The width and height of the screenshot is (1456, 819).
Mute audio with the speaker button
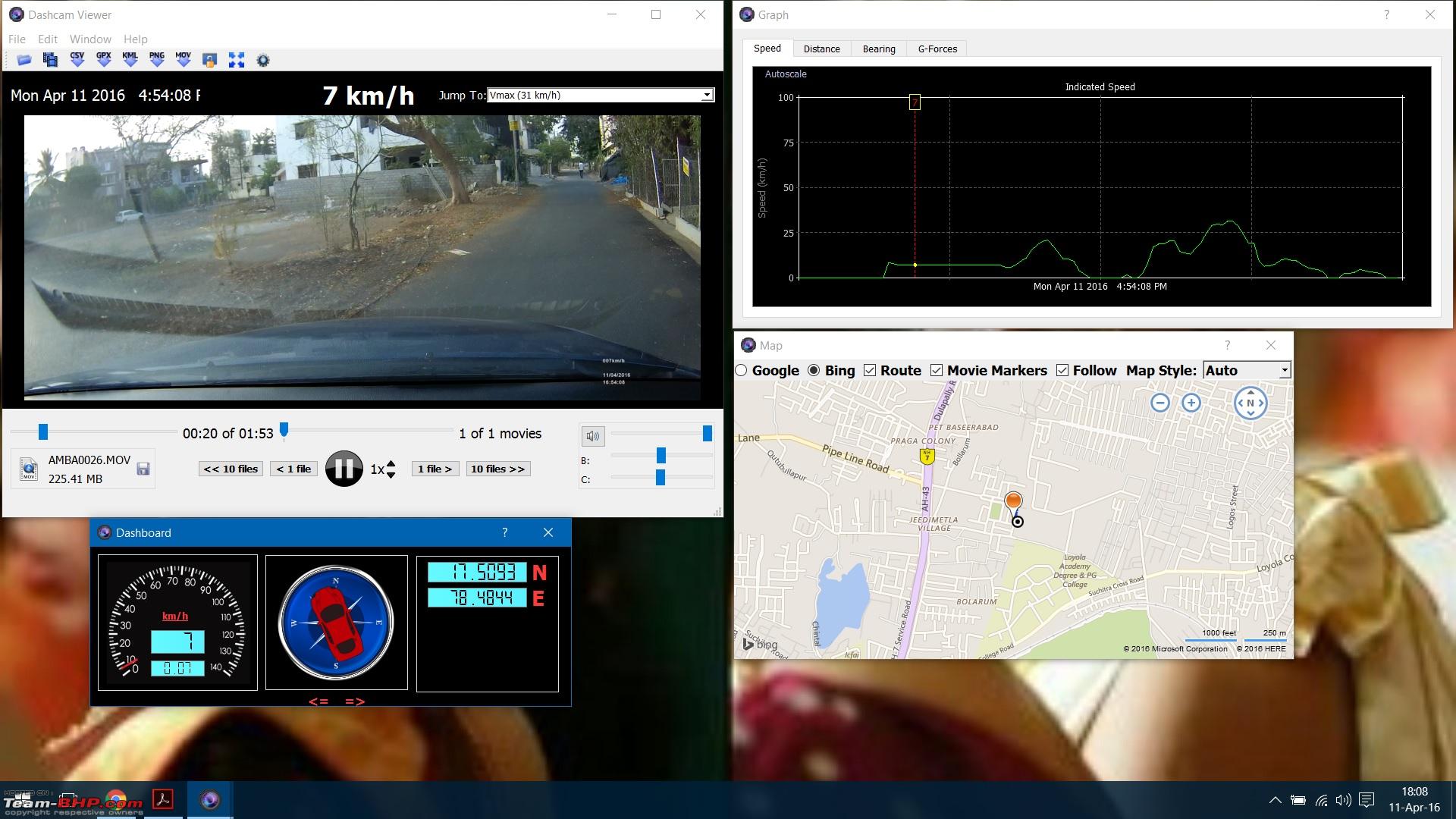592,435
